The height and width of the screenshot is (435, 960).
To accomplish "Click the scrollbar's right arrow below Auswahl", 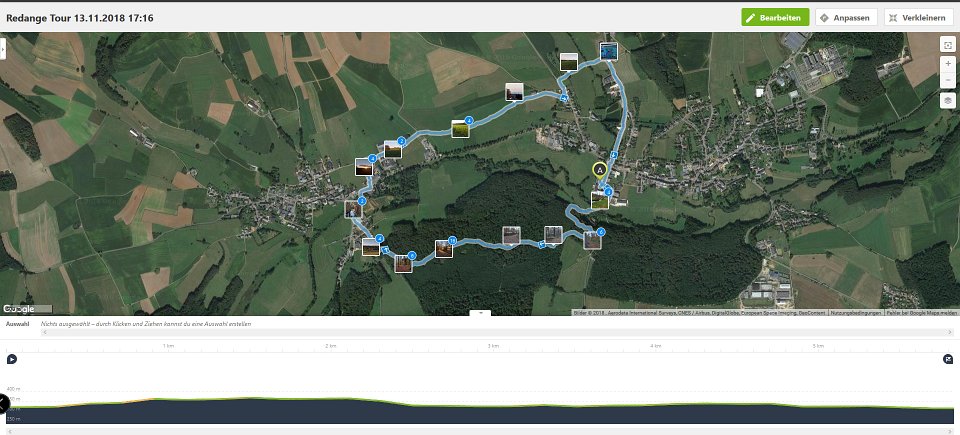I will click(x=950, y=332).
